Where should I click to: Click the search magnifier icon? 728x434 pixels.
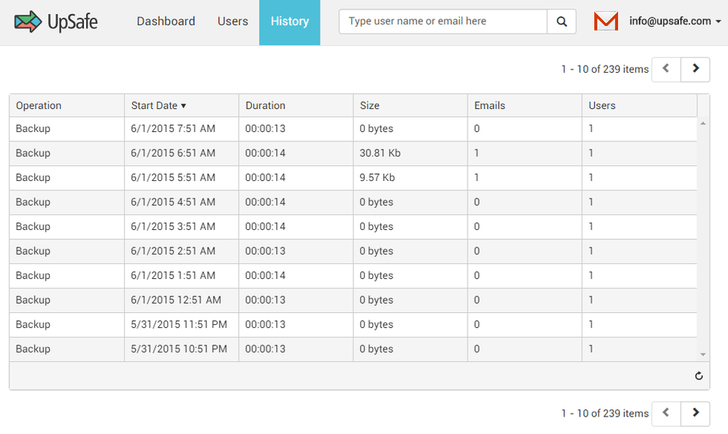click(x=562, y=21)
